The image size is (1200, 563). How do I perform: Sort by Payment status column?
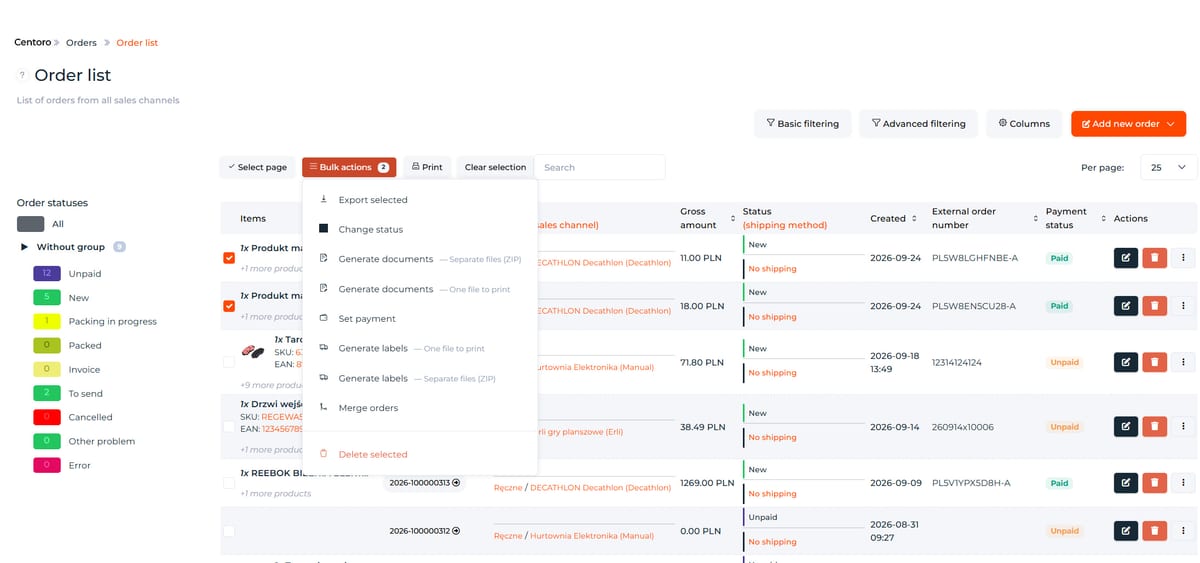(1103, 218)
